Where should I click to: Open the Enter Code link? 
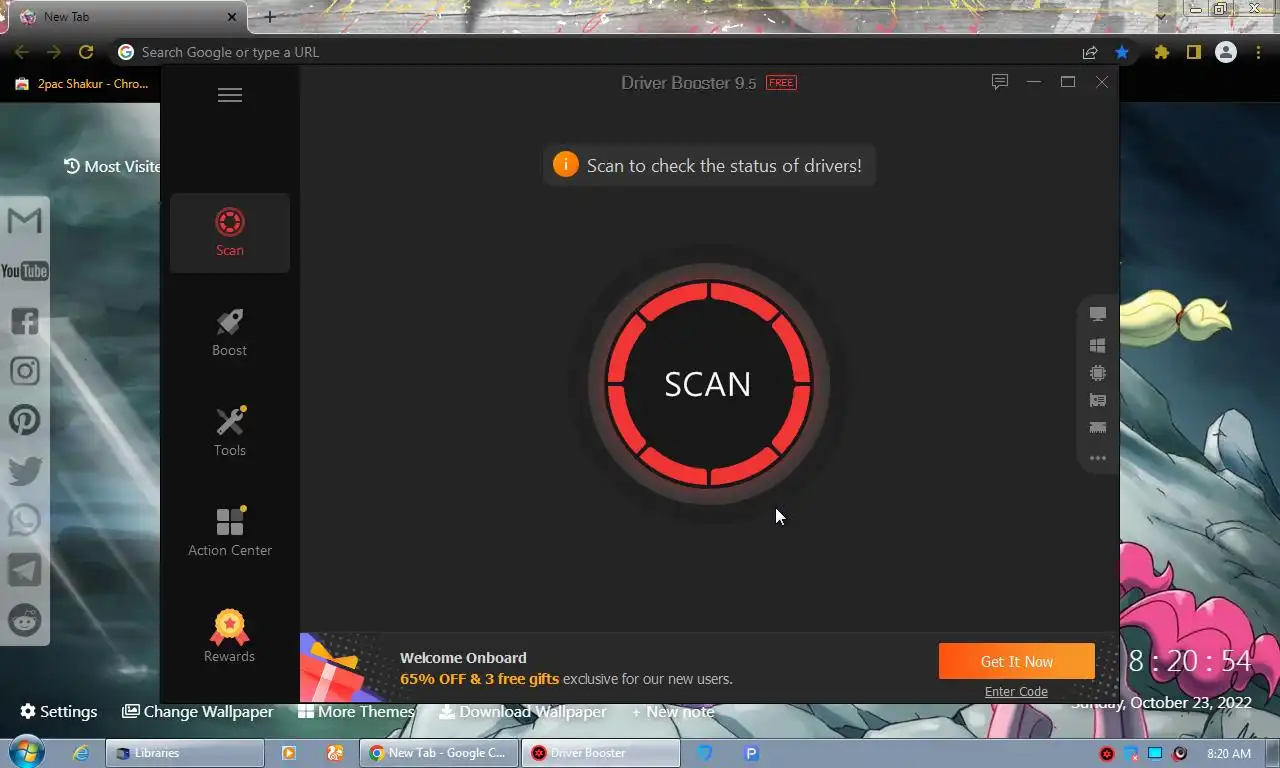click(1016, 691)
